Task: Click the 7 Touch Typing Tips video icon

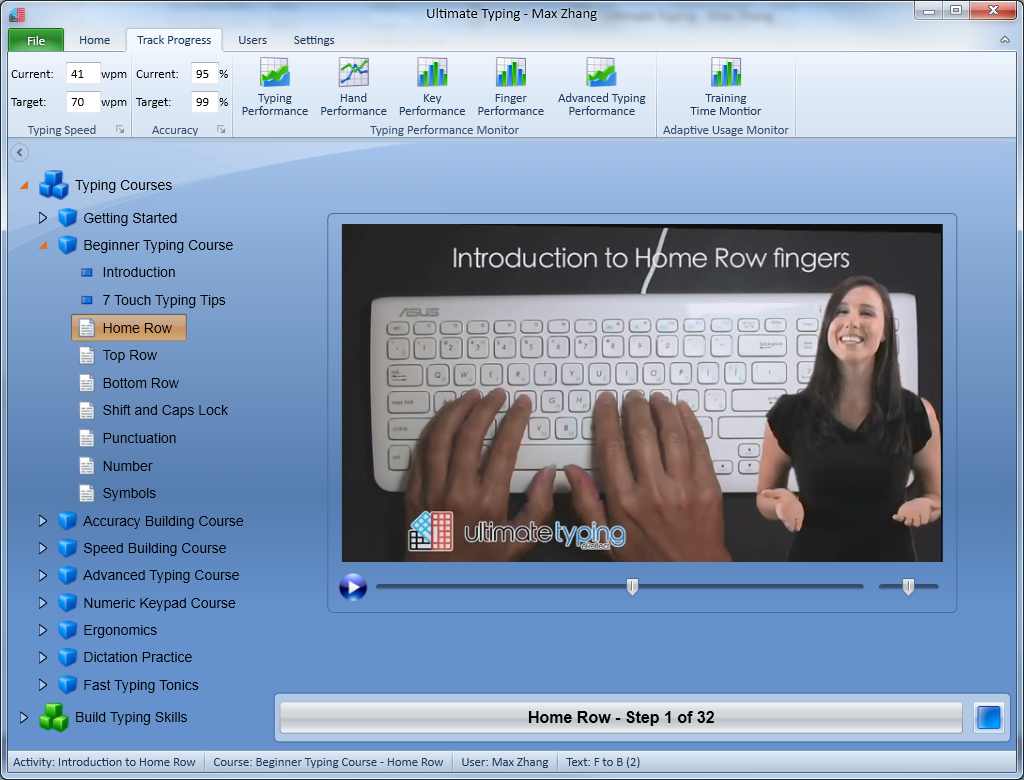Action: point(86,301)
